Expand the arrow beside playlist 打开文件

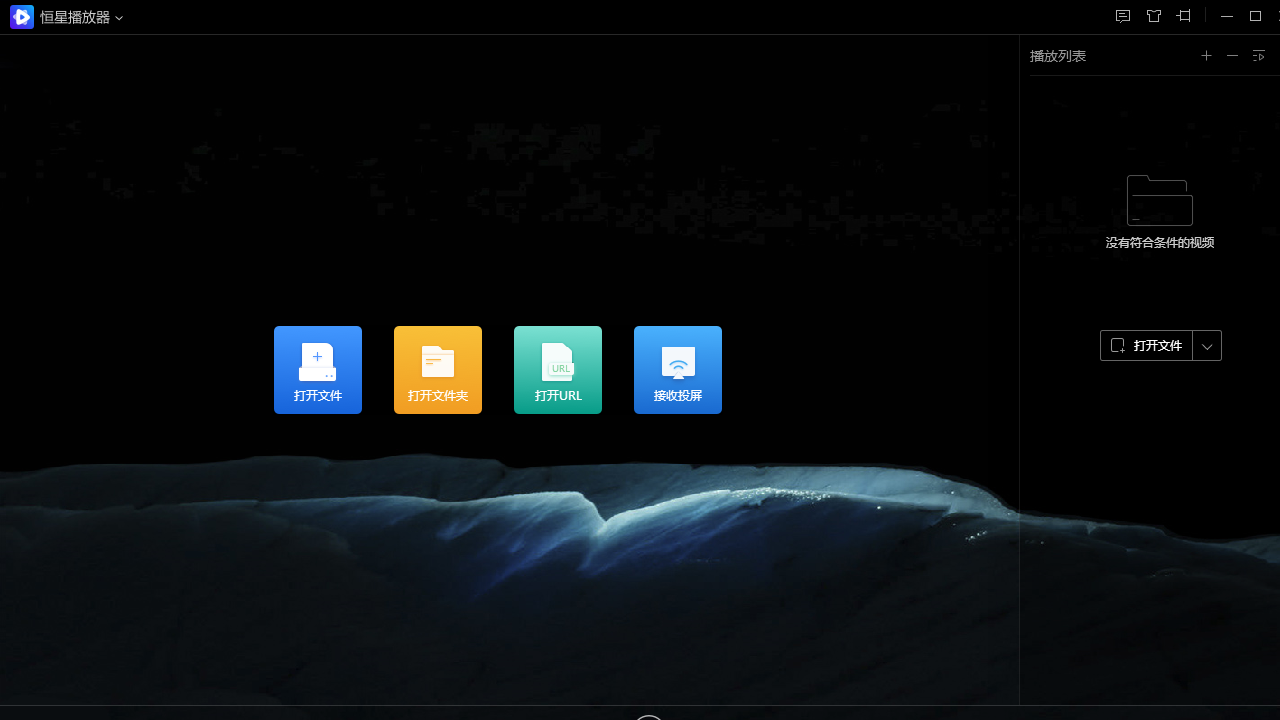1207,346
